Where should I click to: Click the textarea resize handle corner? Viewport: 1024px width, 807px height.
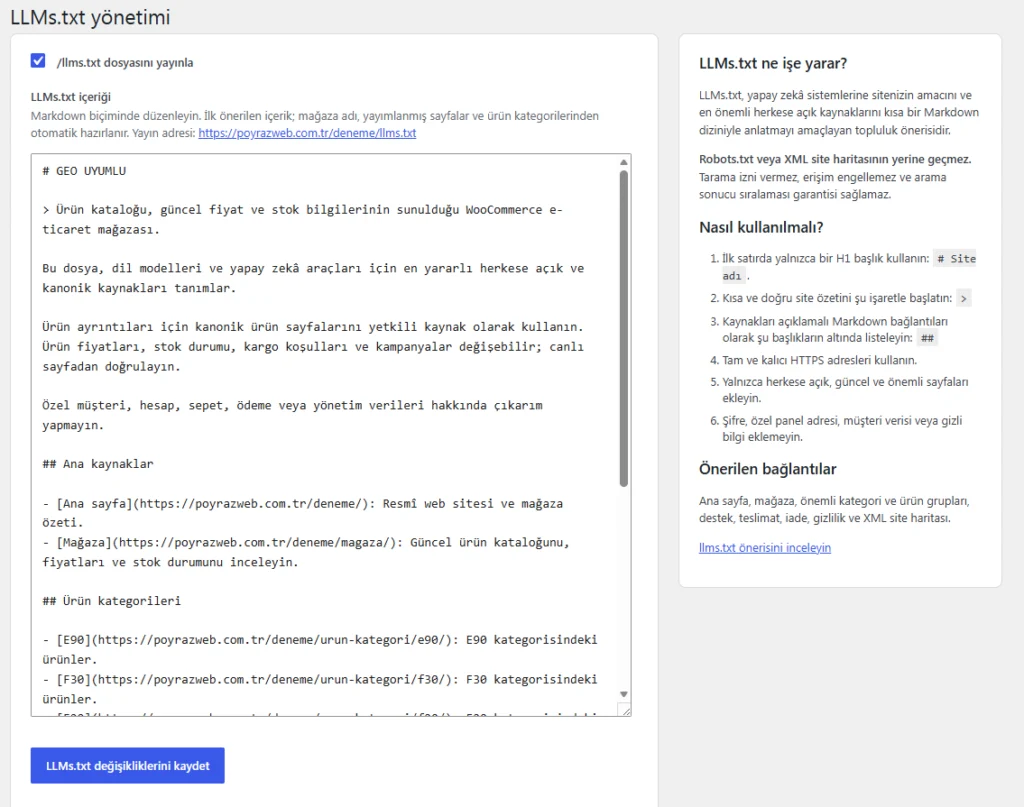tap(625, 710)
